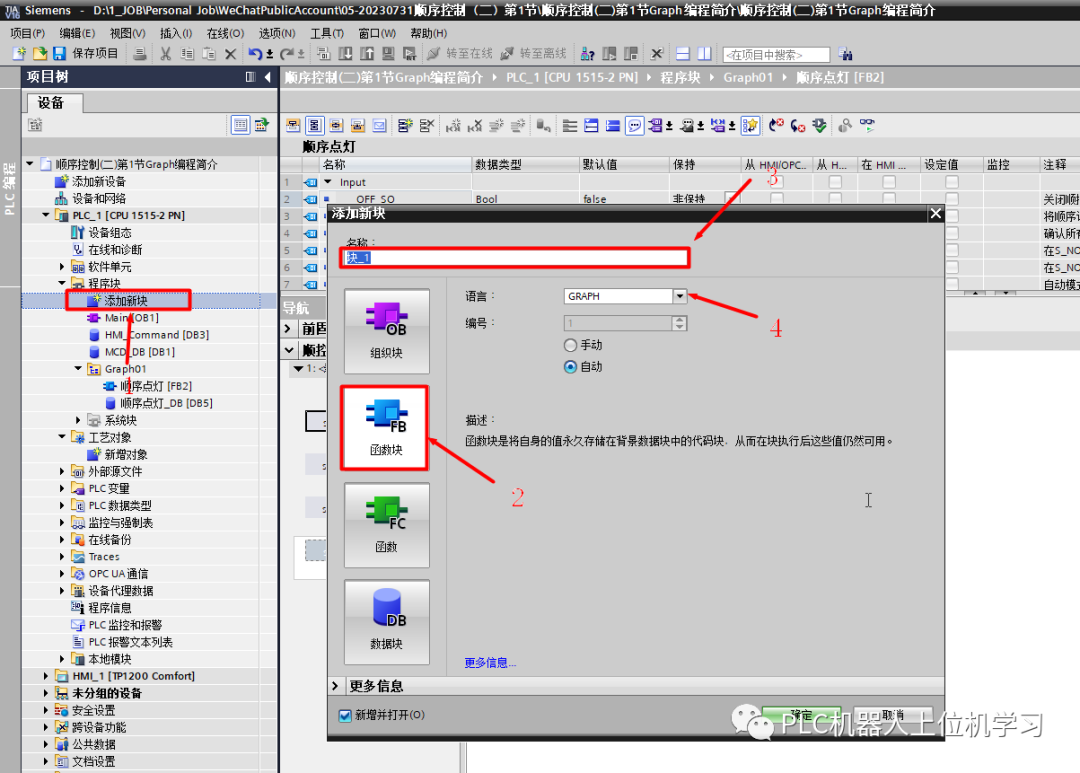Click the green download-check icon in editor toolbar
Viewport: 1080px width, 773px height.
point(819,125)
